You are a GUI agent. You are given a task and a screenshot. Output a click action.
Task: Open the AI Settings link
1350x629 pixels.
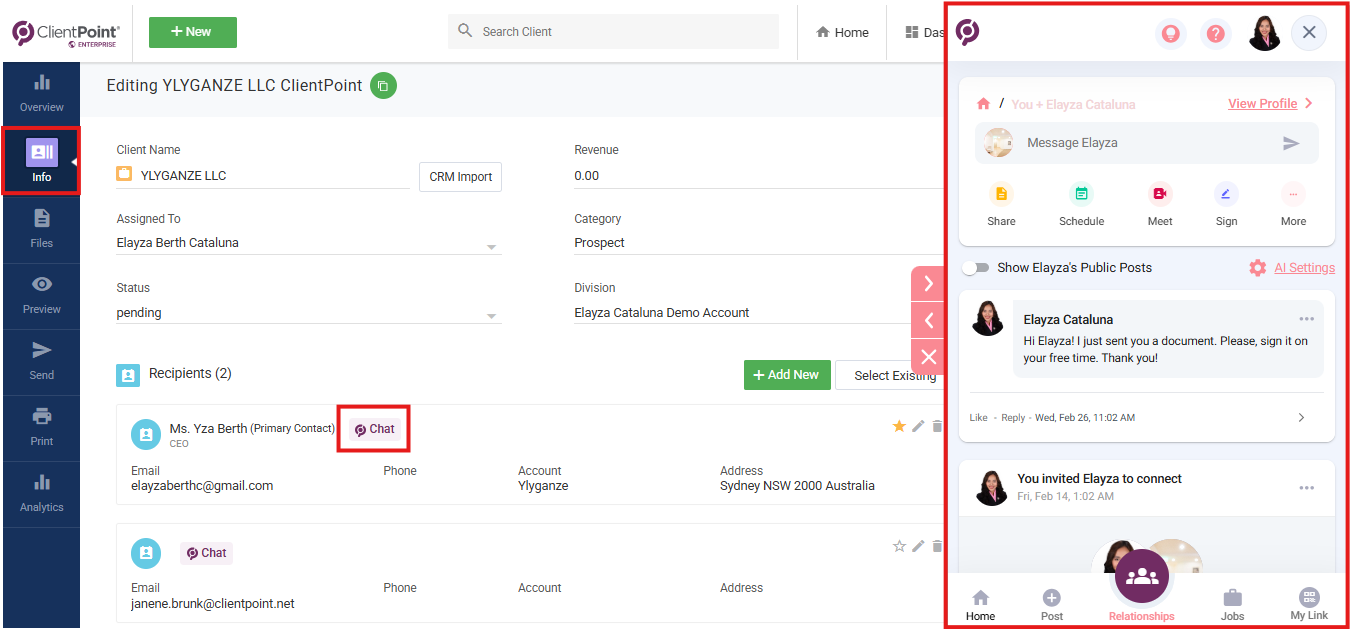1304,268
